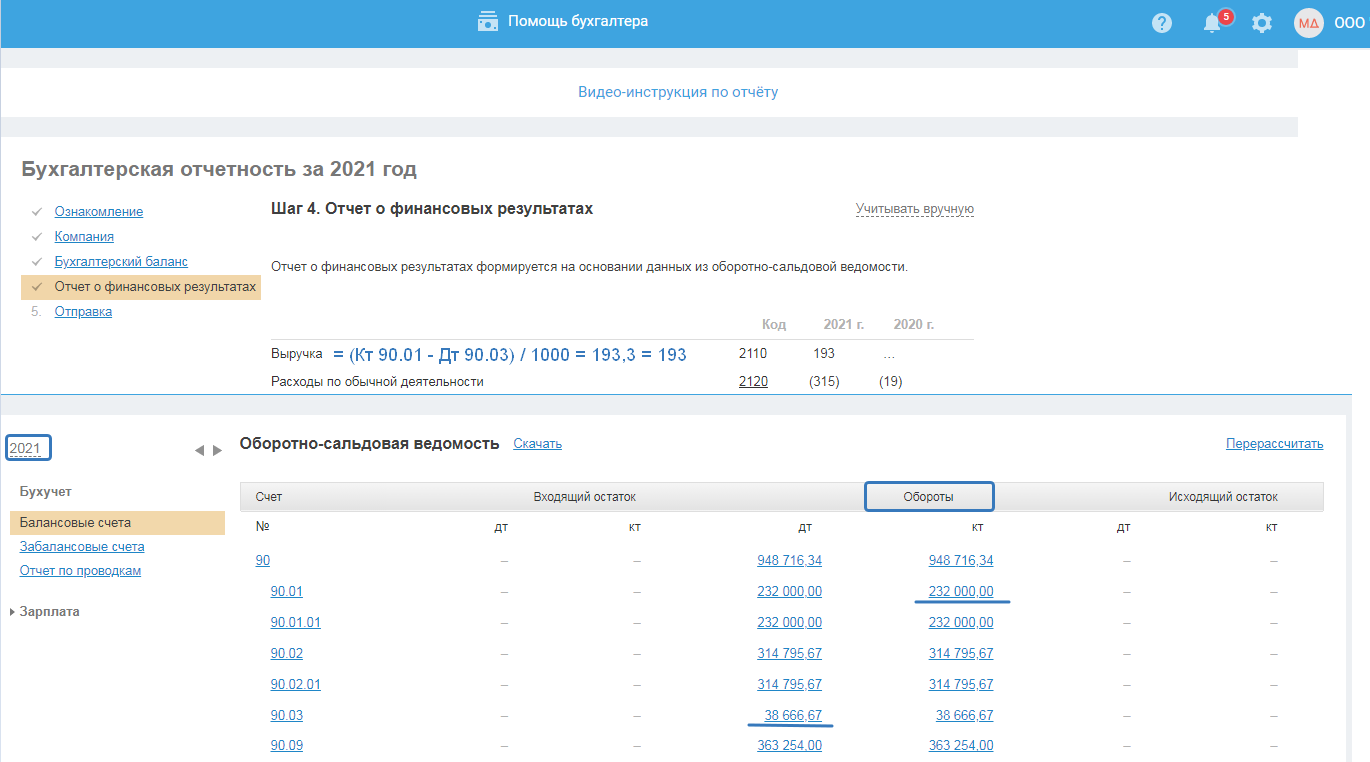Image resolution: width=1370 pixels, height=762 pixels.
Task: Download the statement via Скачать
Action: pyautogui.click(x=537, y=444)
